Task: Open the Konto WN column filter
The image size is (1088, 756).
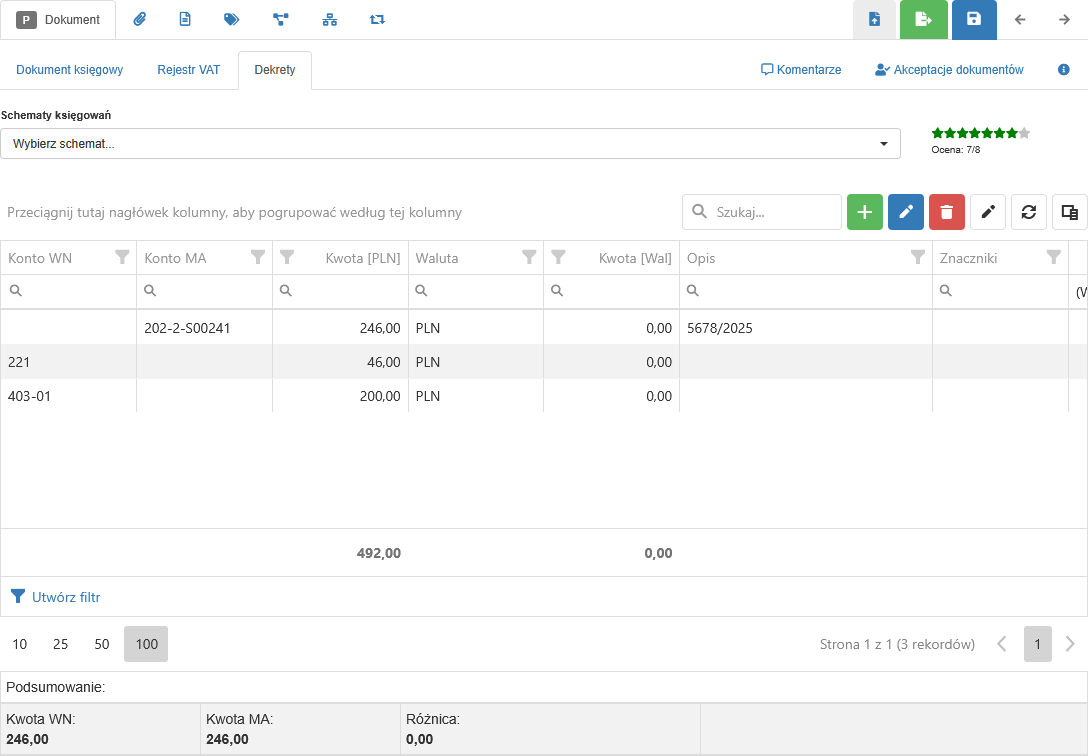Action: [122, 258]
